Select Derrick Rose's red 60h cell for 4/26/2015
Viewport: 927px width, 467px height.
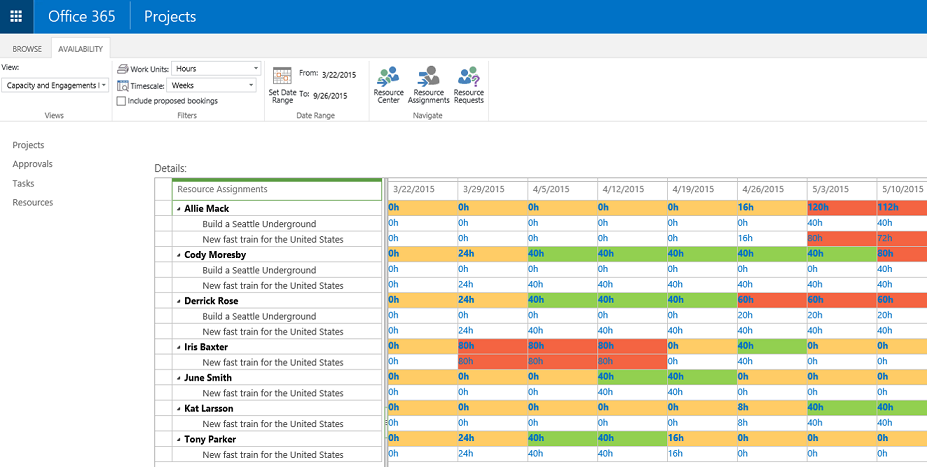click(772, 300)
